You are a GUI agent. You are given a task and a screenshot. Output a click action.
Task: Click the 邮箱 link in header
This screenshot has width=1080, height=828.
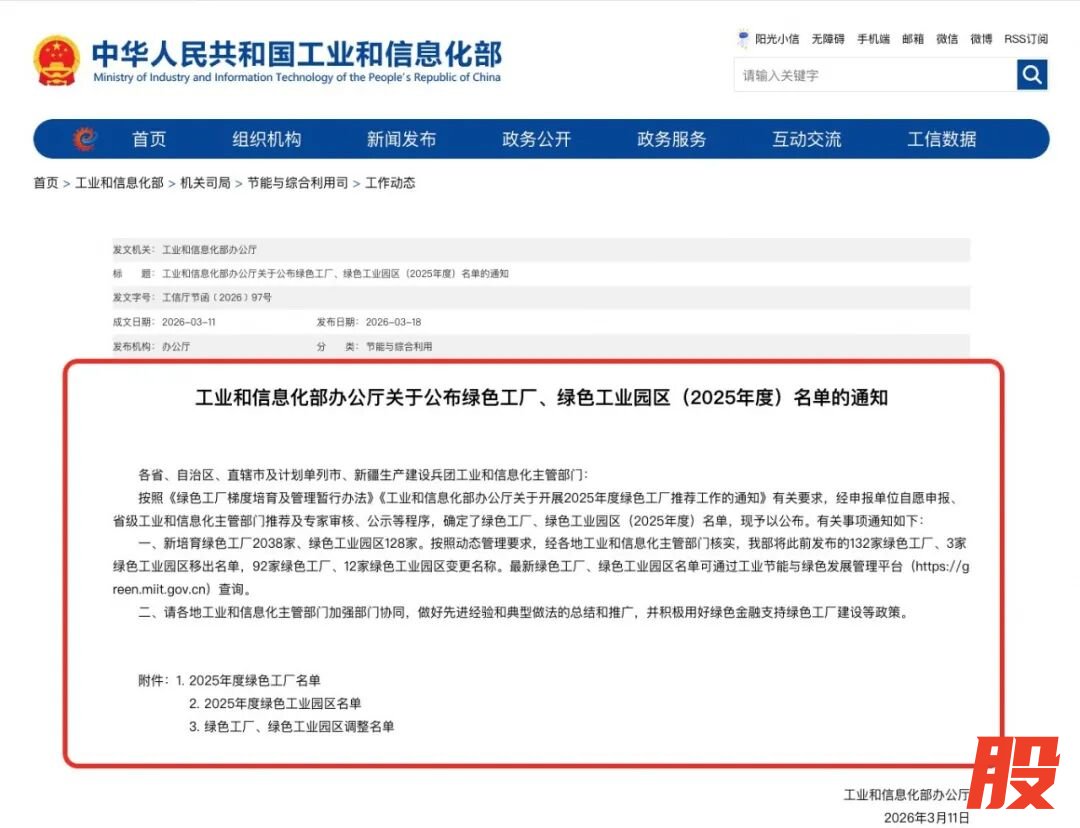pyautogui.click(x=912, y=39)
